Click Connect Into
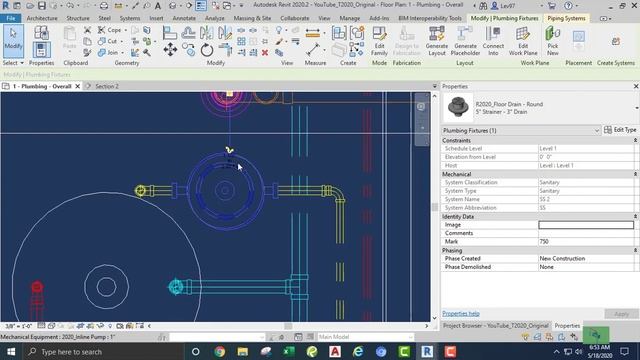This screenshot has width=640, height=360. (x=493, y=41)
